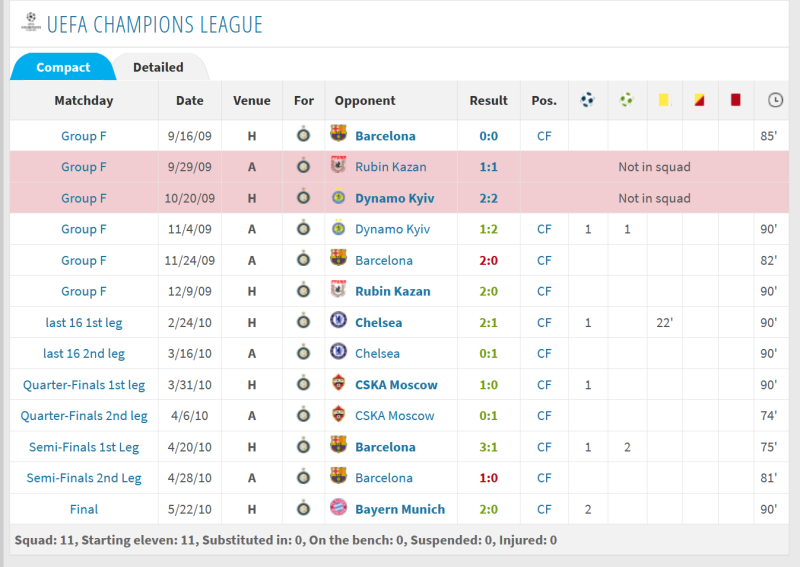Switch to the Detailed tab
Image resolution: width=800 pixels, height=567 pixels.
coord(158,67)
